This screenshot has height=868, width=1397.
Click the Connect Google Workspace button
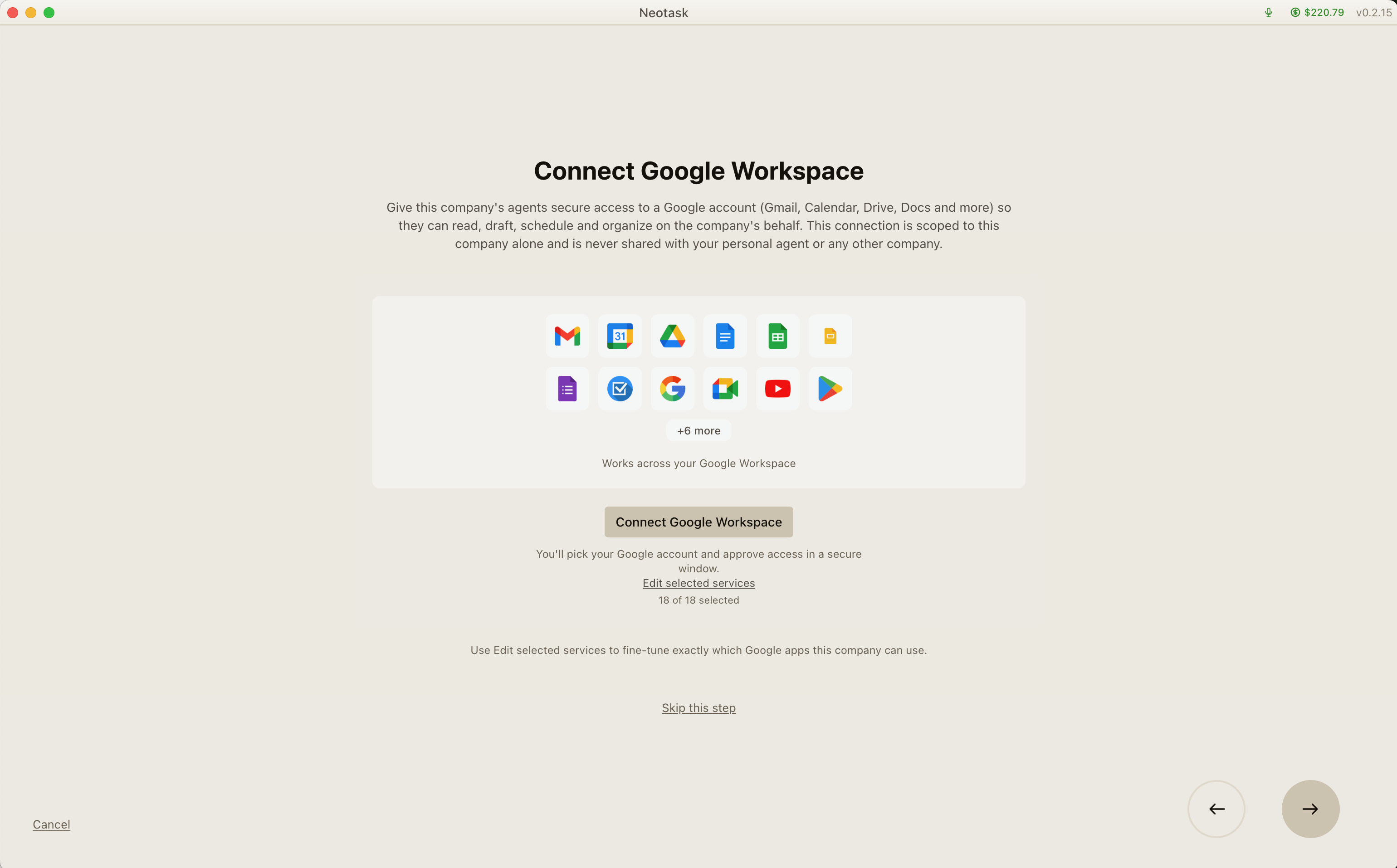[698, 522]
